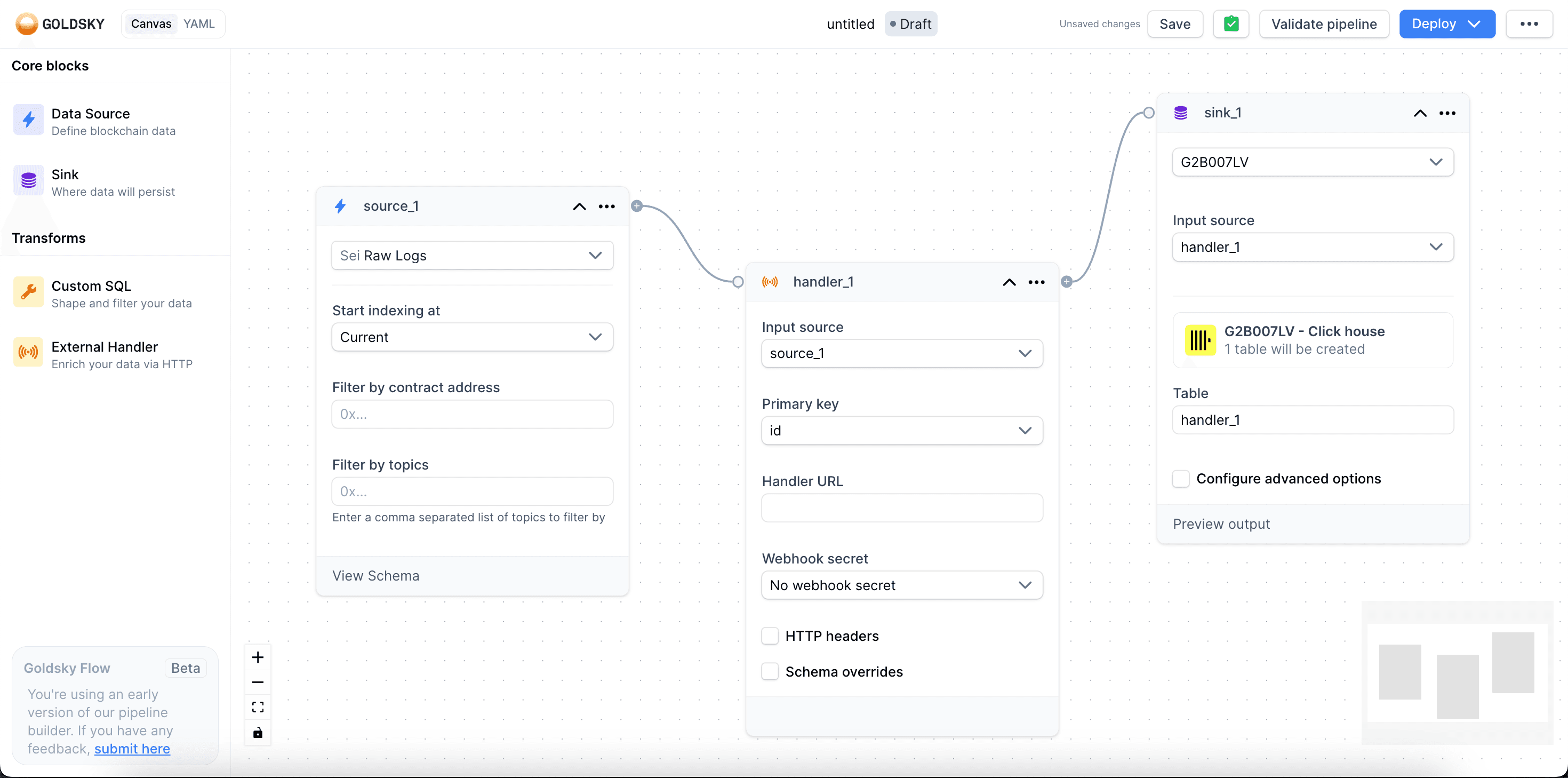Toggle the canvas lock icon
Screen dimensions: 1568x778
258,732
